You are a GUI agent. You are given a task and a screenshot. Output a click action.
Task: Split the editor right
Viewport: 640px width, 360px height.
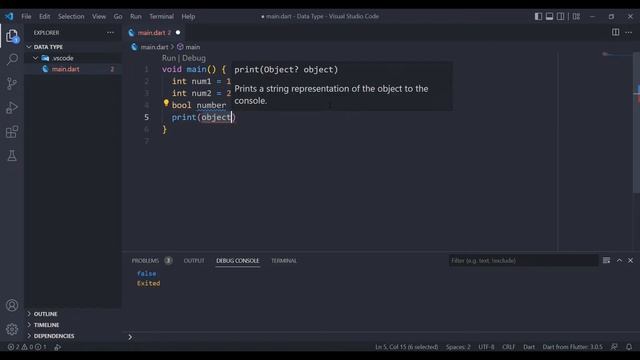tap(615, 32)
